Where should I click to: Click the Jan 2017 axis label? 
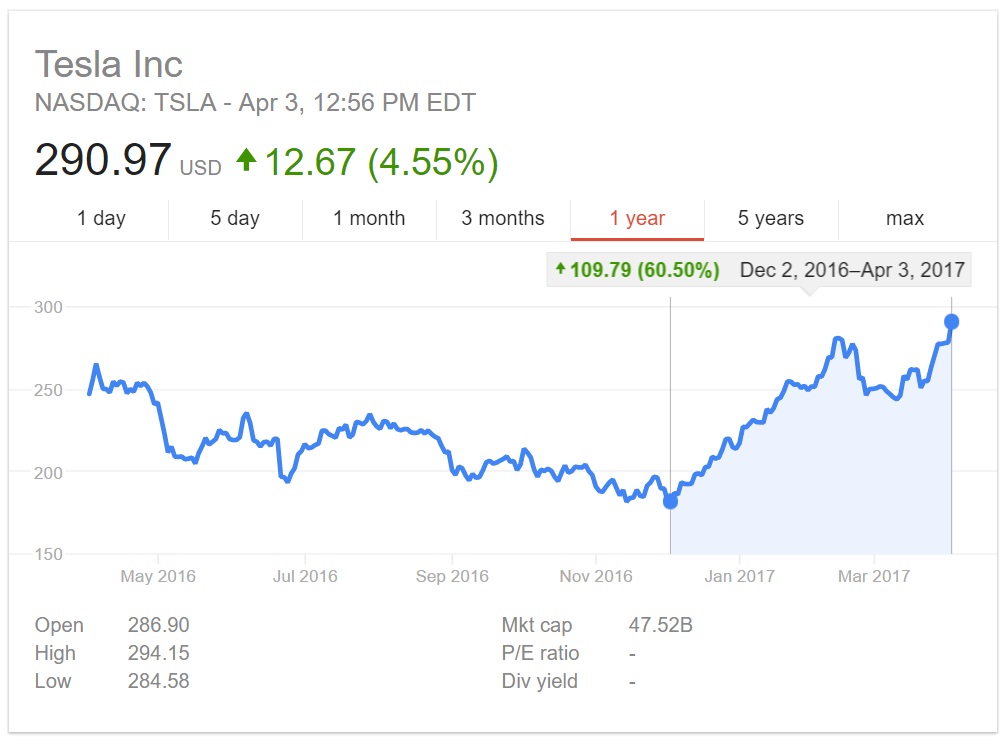pos(739,576)
